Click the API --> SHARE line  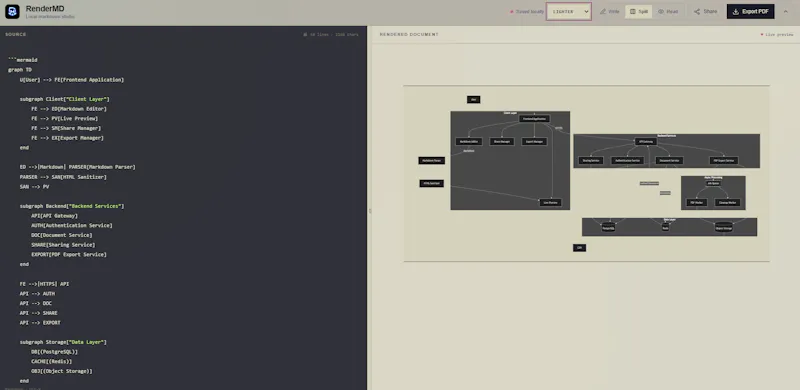[x=39, y=313]
